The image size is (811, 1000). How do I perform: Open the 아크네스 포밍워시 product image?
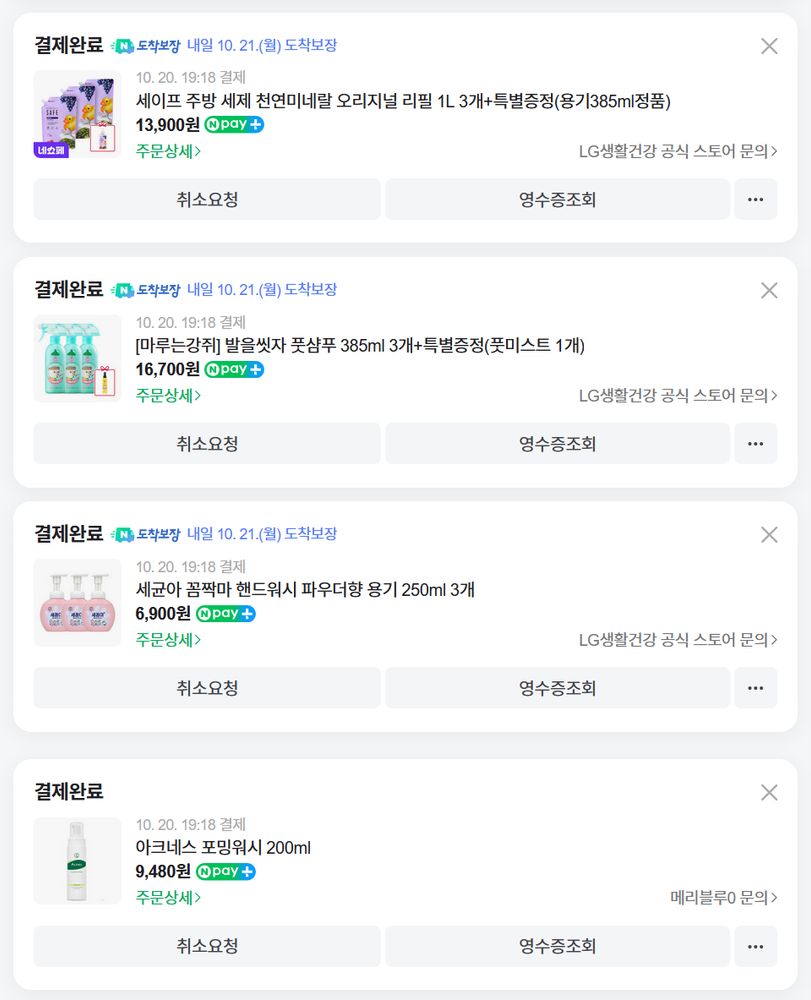click(77, 861)
